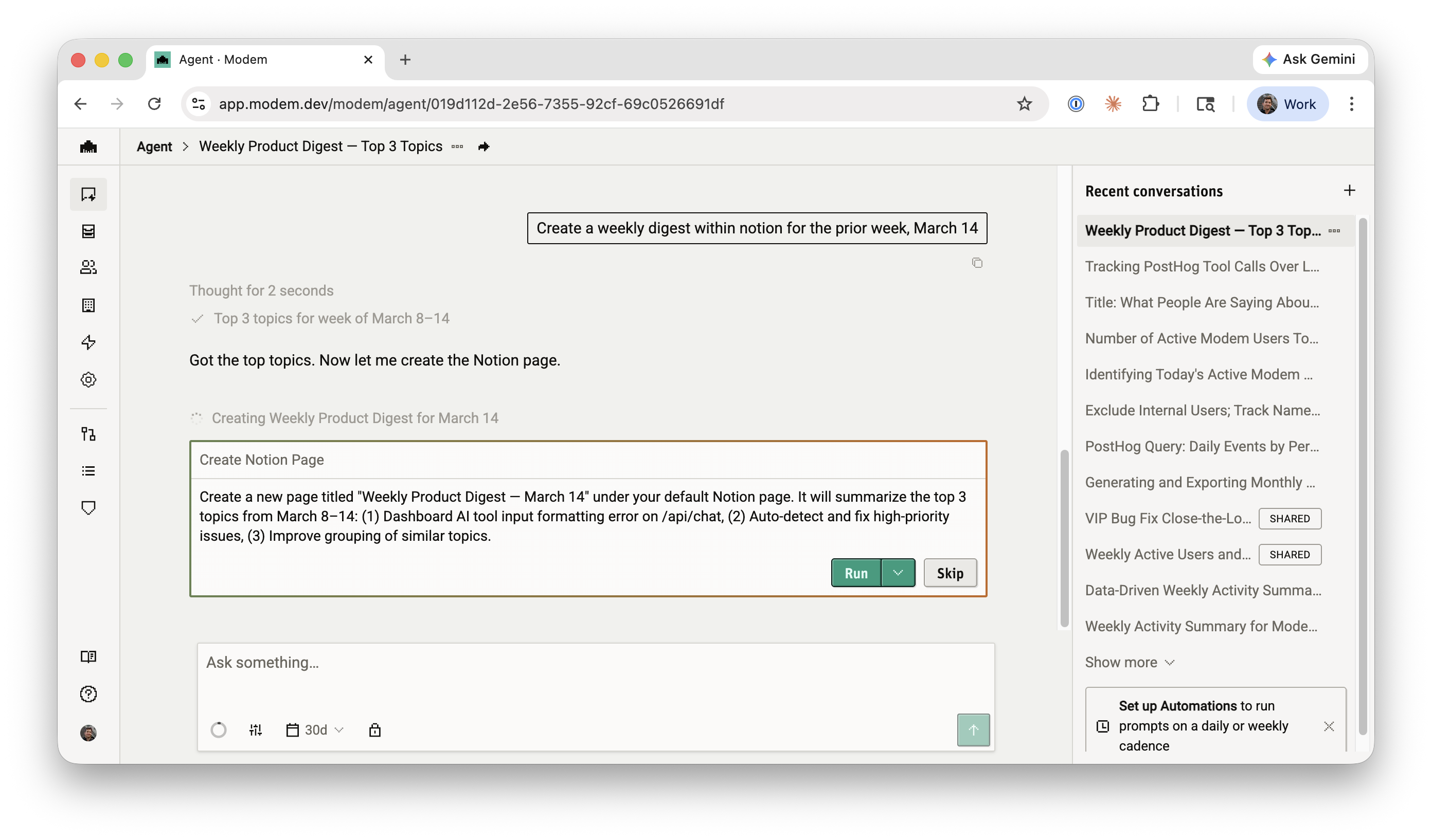Click the orange Claude extension icon

point(1113,104)
